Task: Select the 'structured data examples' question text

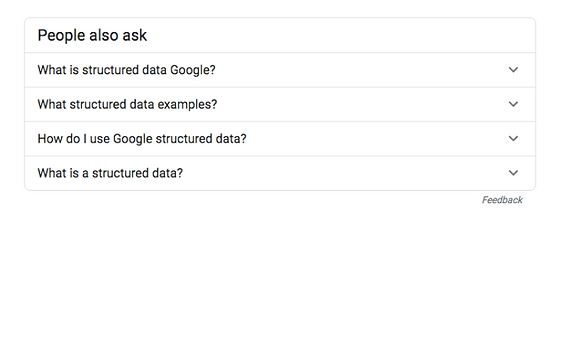Action: [x=127, y=105]
